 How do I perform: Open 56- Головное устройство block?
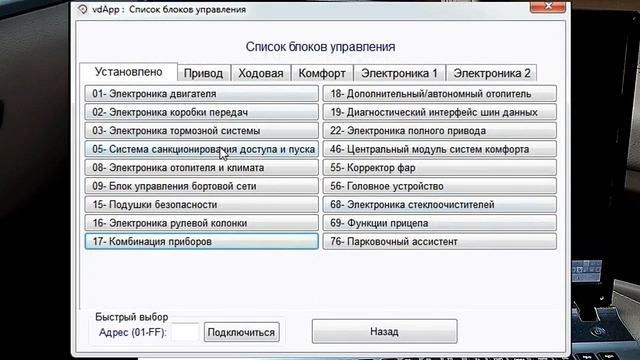440,186
